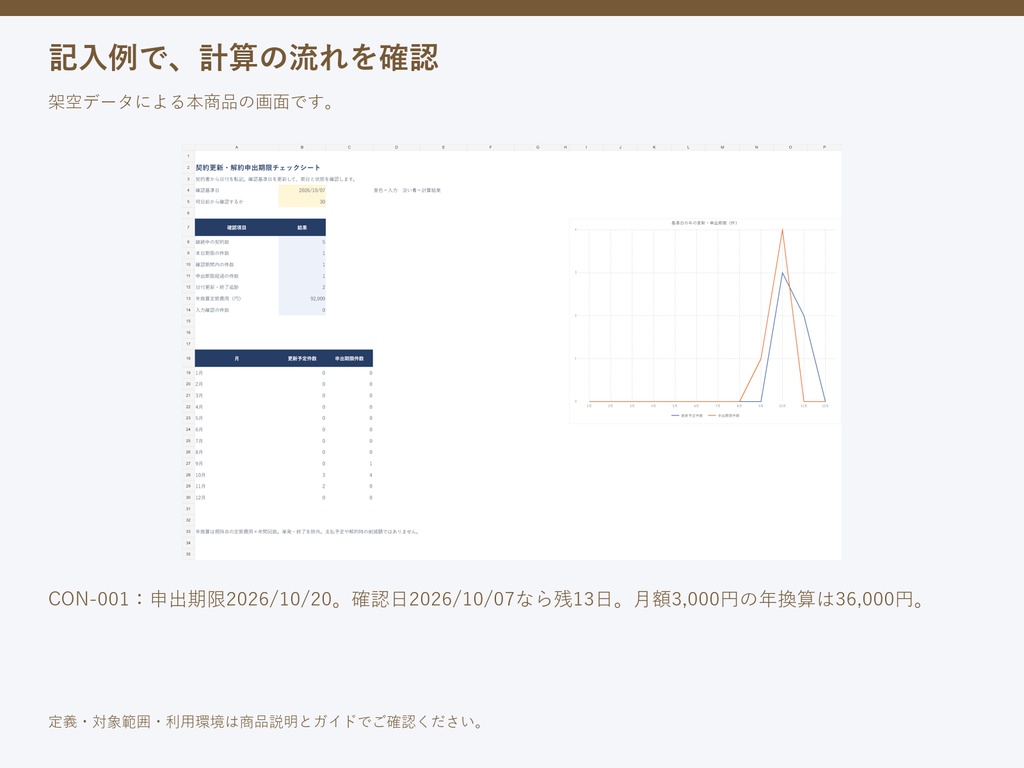Click the date input cell 2026/10/07

[x=302, y=190]
